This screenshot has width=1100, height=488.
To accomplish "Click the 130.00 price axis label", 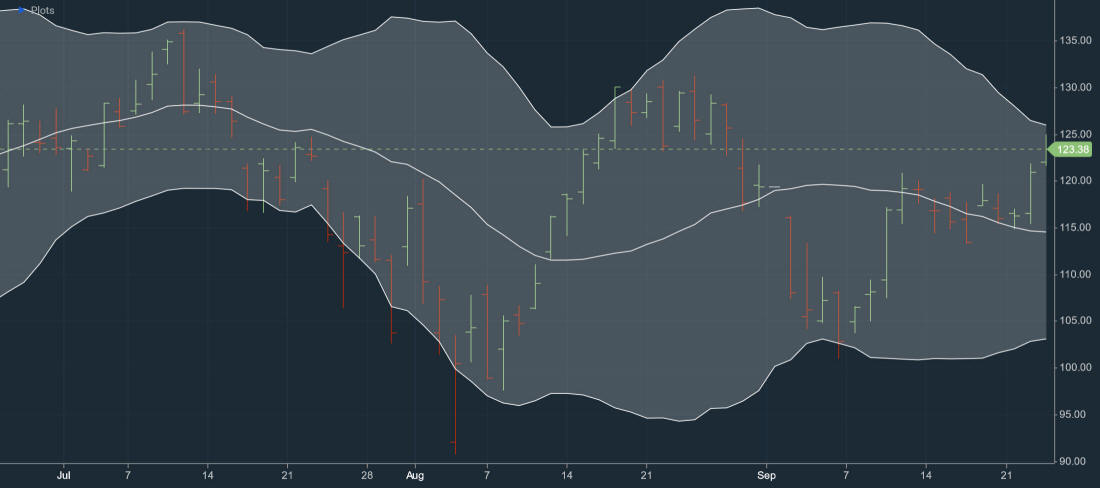I will (x=1076, y=87).
